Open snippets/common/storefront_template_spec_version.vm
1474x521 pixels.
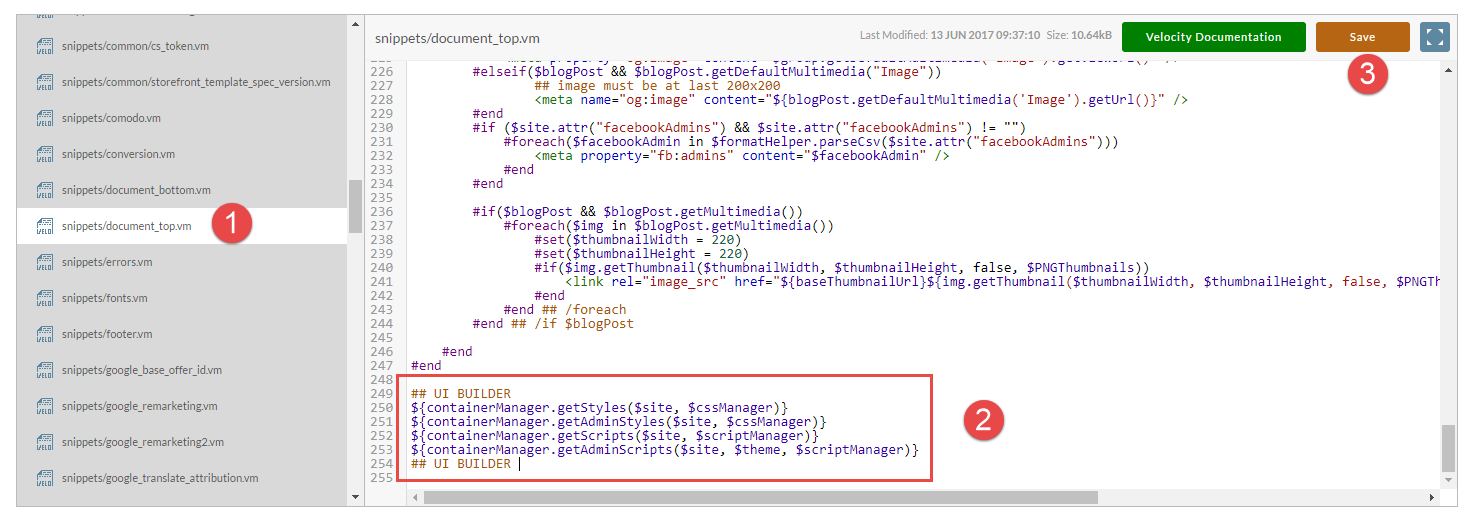coord(196,82)
